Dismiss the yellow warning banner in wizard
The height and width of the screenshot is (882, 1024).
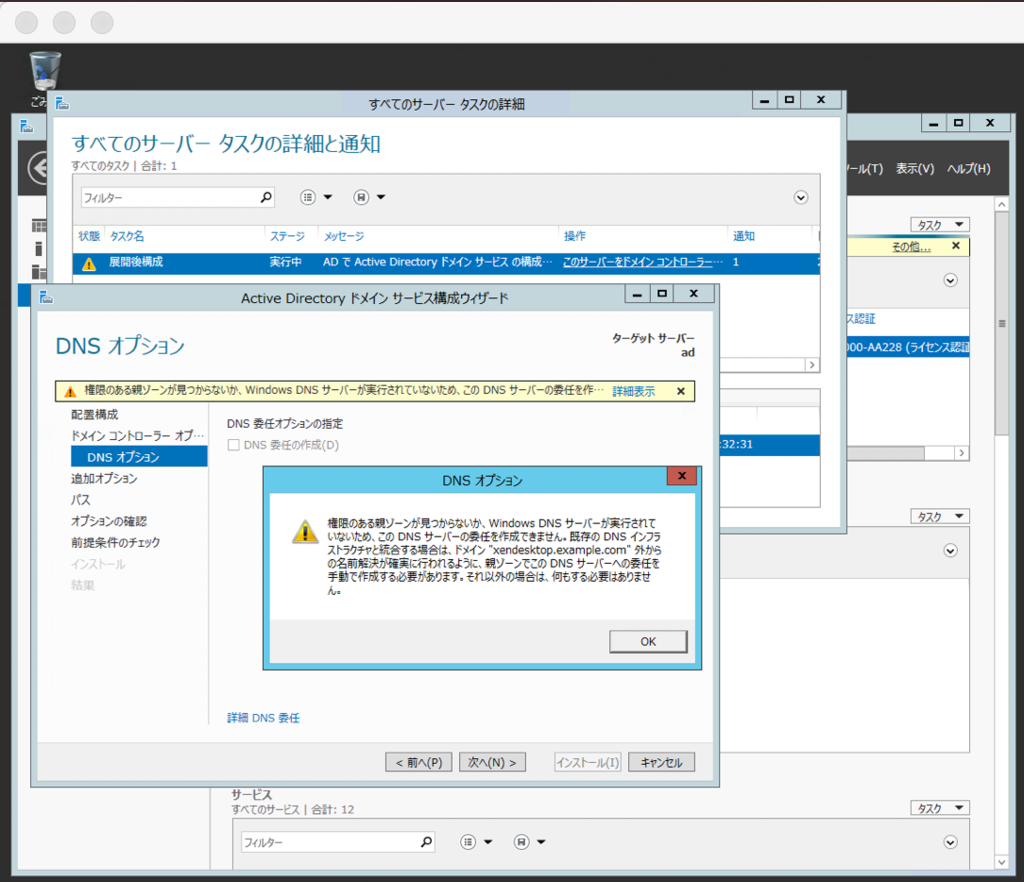[x=680, y=391]
